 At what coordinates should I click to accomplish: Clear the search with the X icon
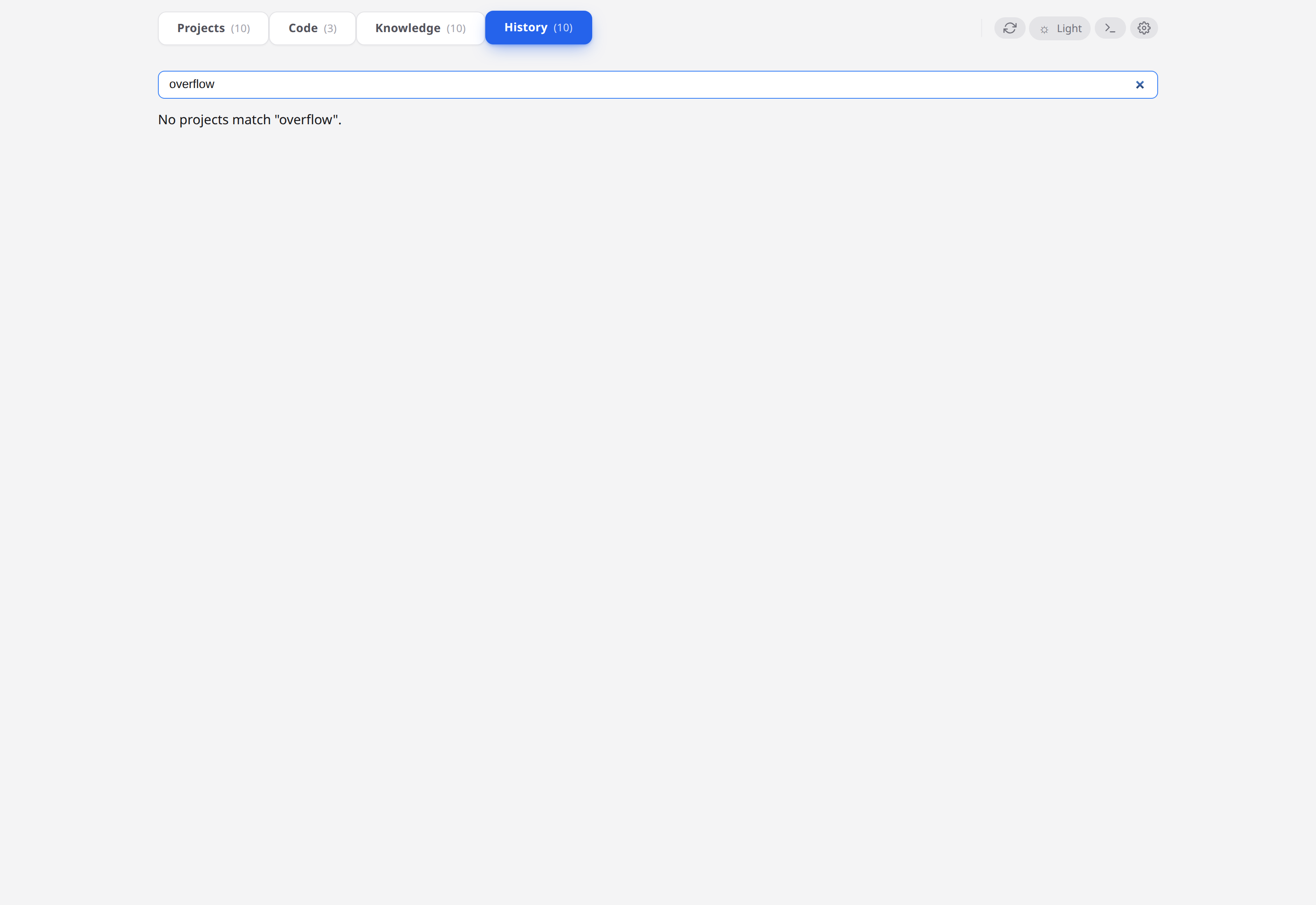[1140, 84]
